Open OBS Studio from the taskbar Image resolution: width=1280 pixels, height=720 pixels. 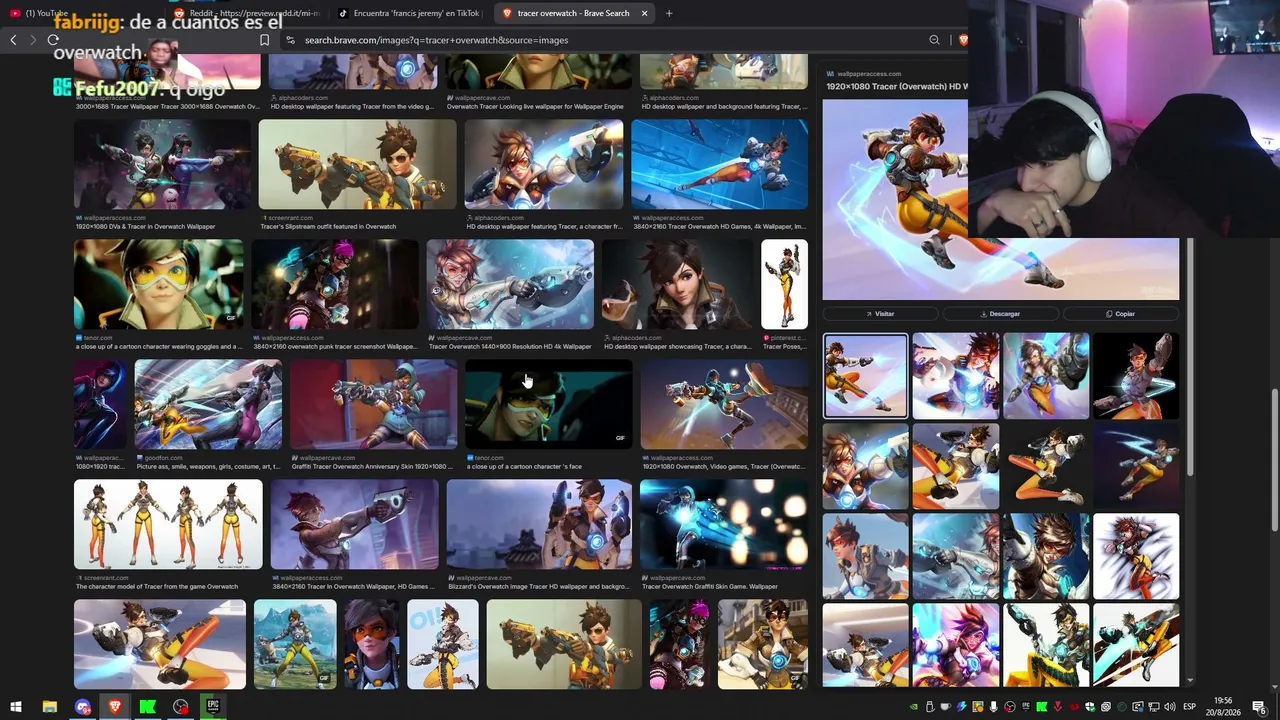point(180,707)
